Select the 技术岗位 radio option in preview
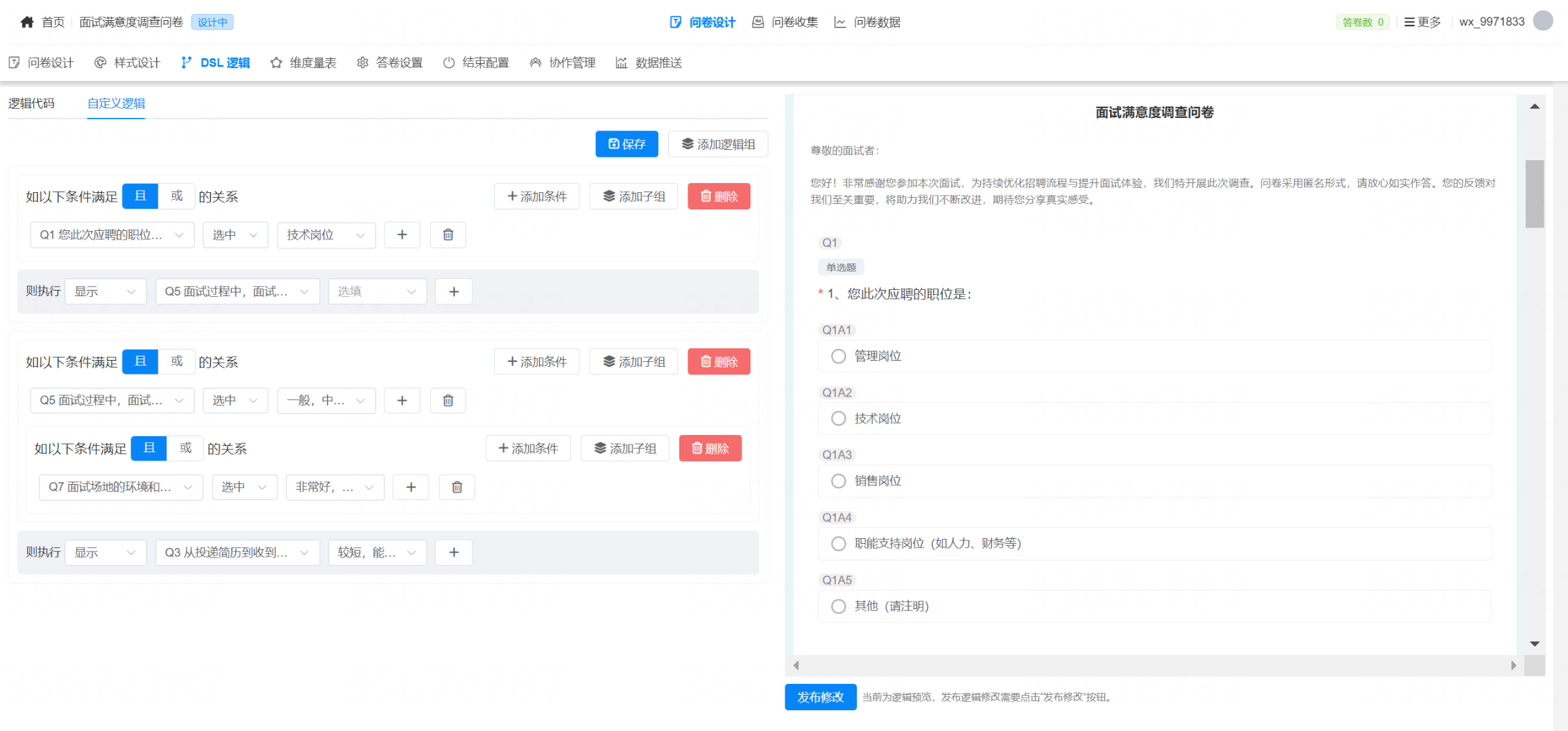Viewport: 1568px width, 731px height. [837, 418]
